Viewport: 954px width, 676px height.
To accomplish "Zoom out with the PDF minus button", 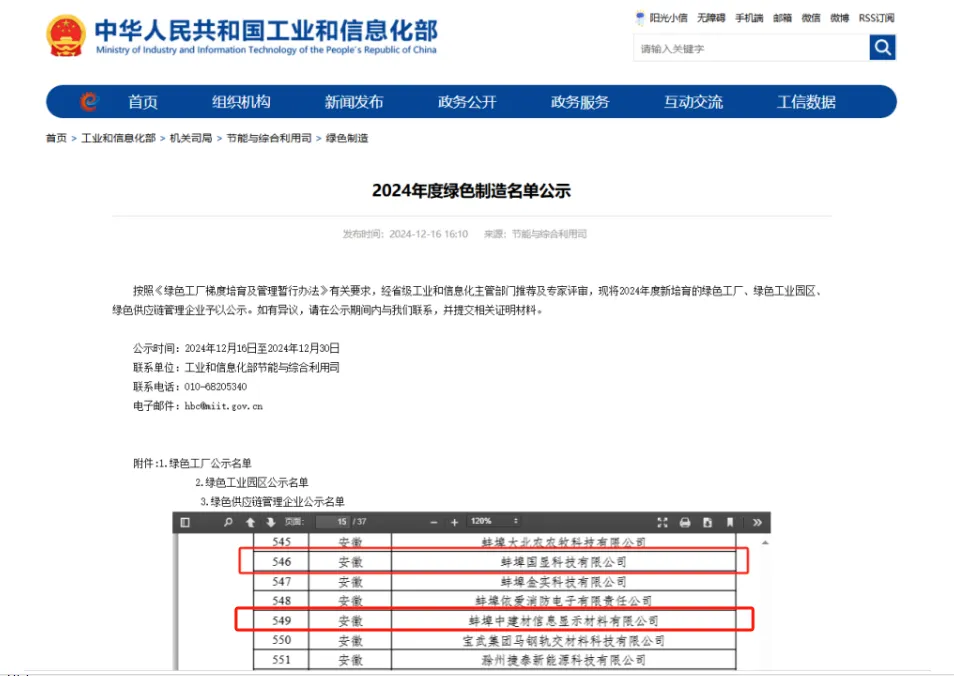I will point(434,522).
